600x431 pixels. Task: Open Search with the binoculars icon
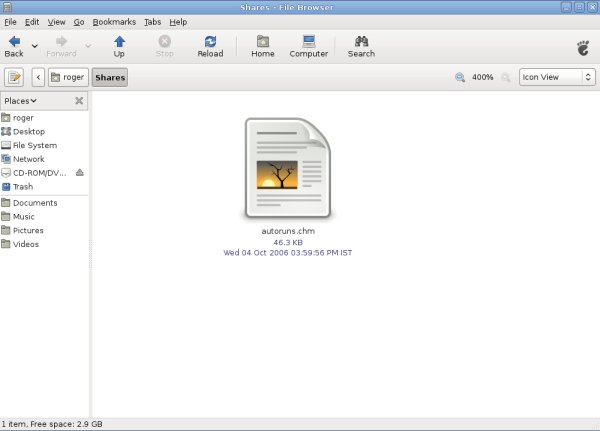coord(361,46)
